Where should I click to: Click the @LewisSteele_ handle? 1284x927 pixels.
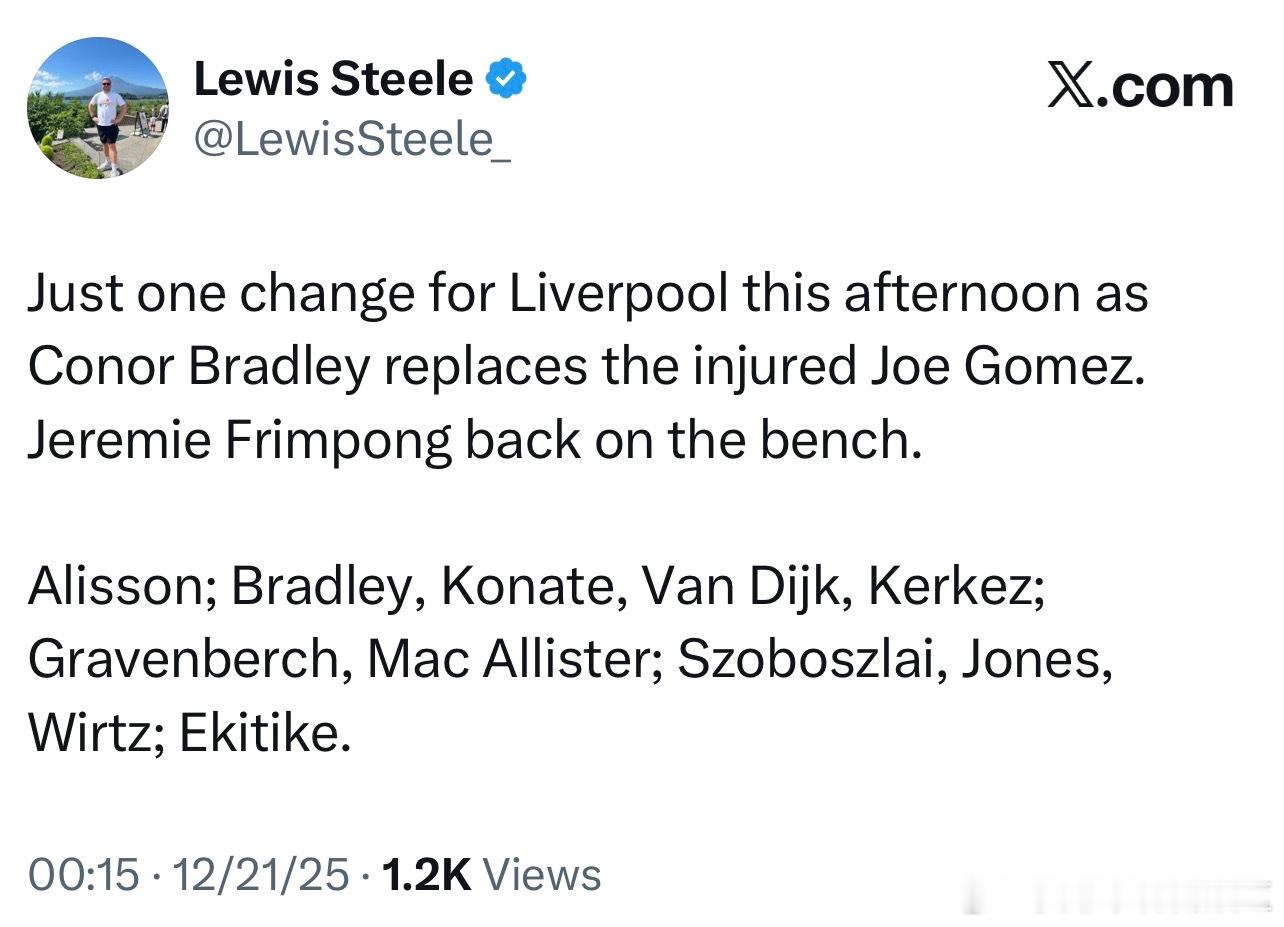click(x=352, y=137)
